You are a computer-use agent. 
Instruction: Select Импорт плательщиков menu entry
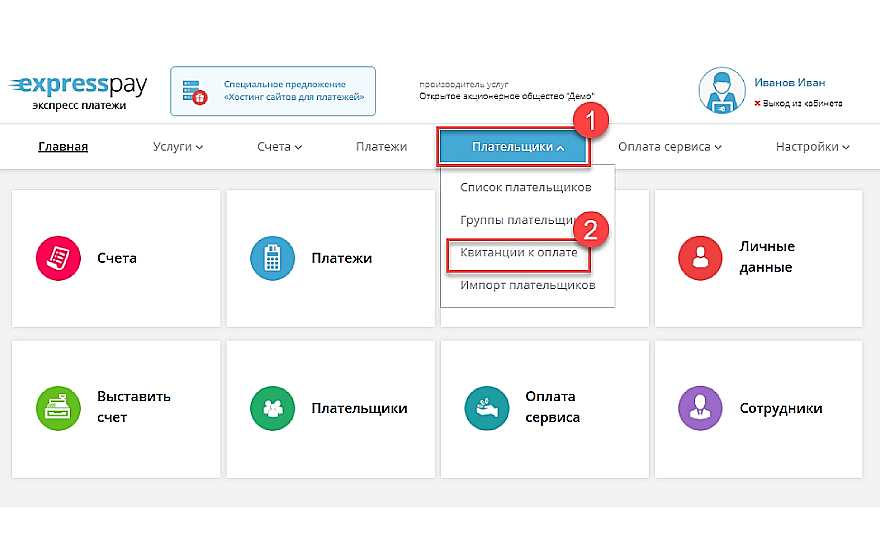(527, 285)
